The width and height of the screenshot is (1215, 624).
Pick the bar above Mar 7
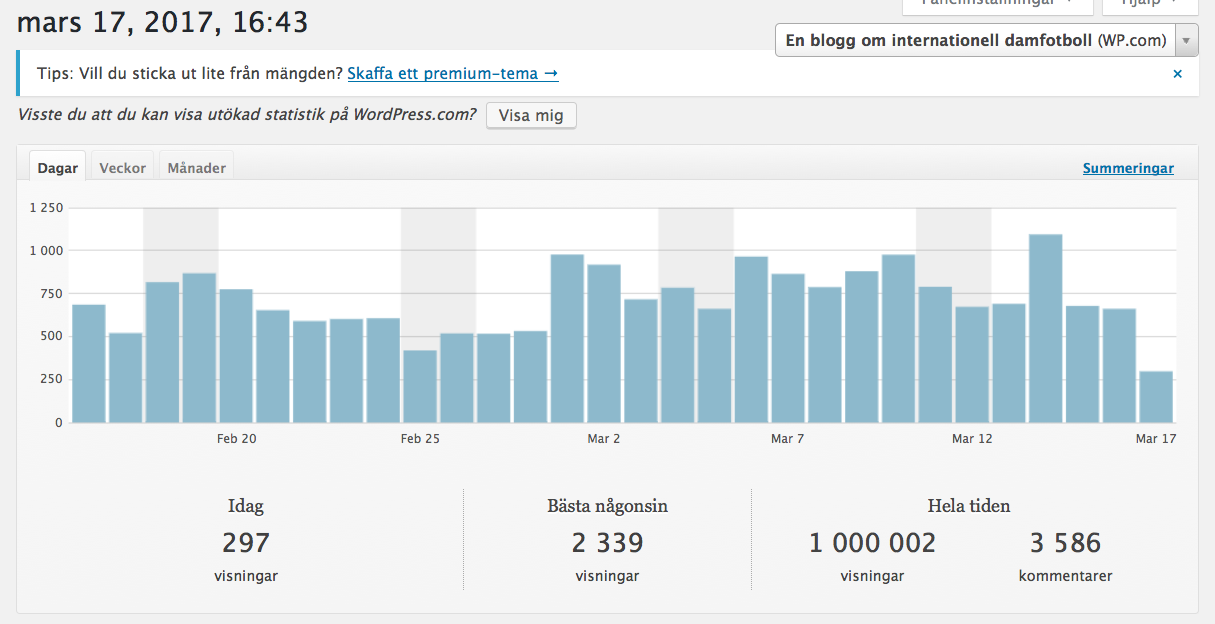(x=788, y=347)
